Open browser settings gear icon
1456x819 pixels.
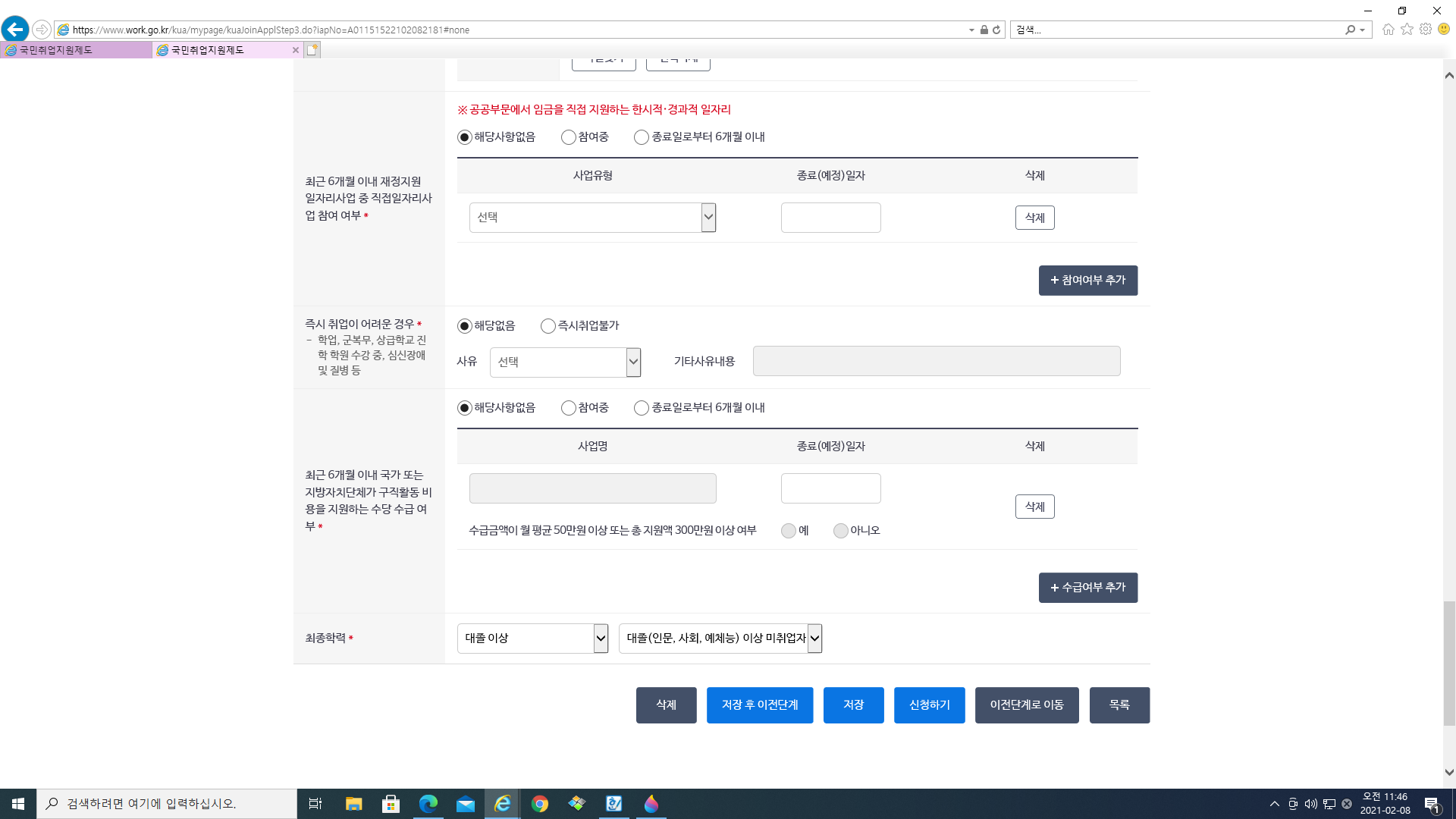click(x=1426, y=30)
